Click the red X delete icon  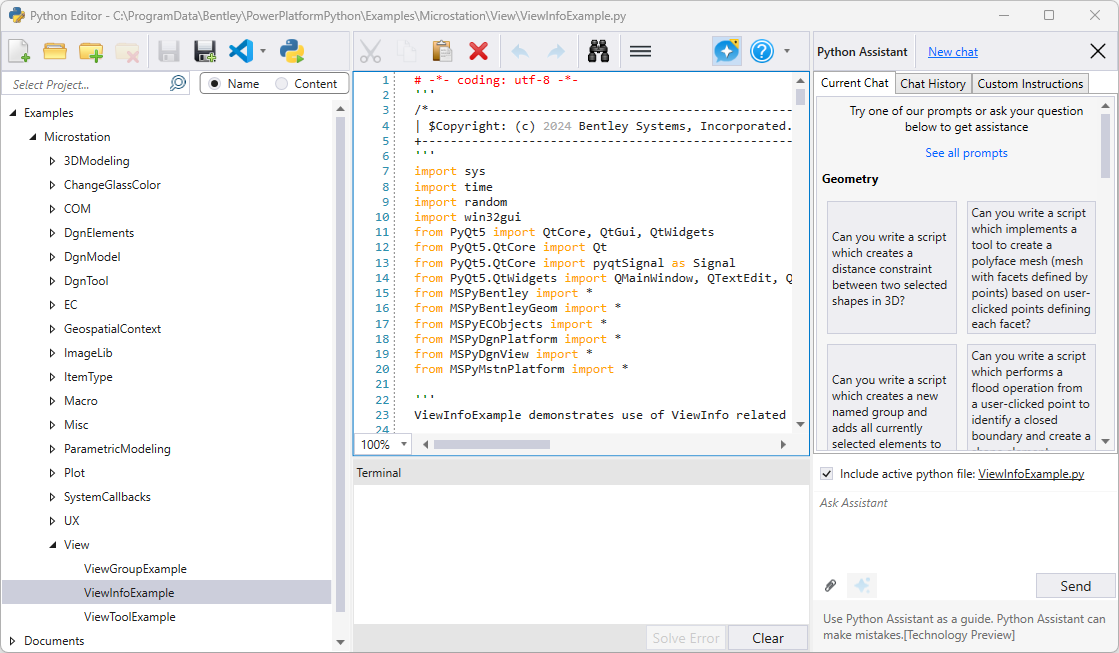tap(479, 51)
